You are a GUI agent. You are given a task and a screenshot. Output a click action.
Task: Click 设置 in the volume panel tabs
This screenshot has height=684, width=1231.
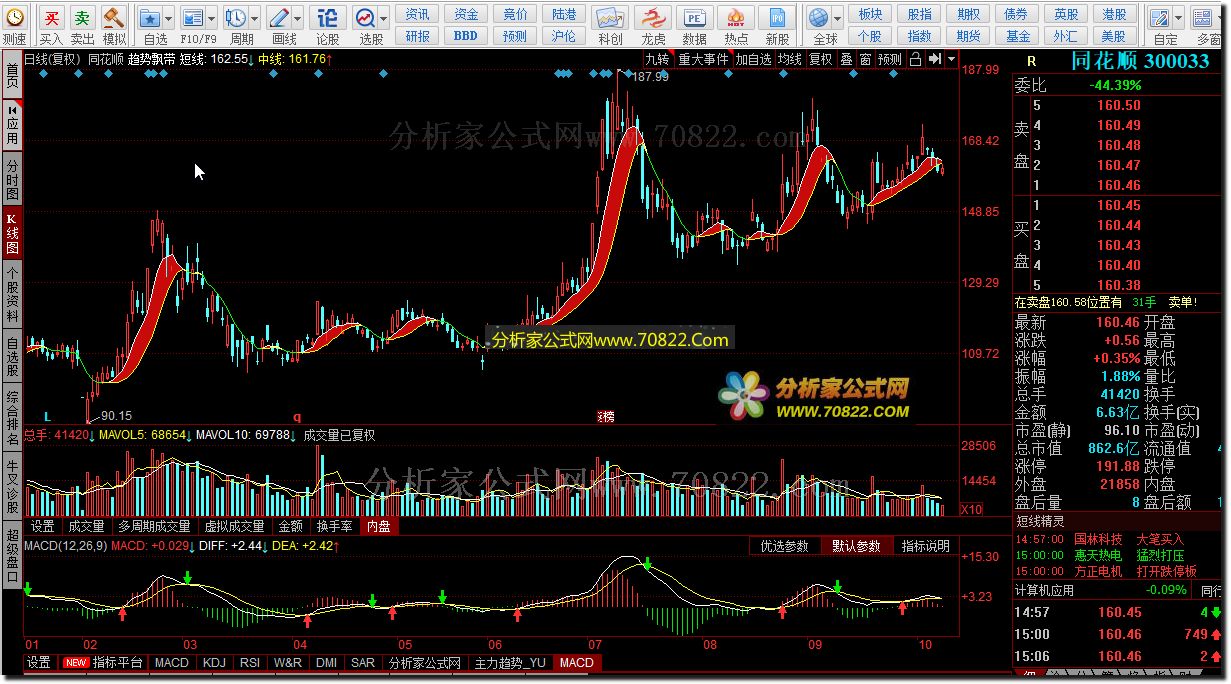pyautogui.click(x=43, y=526)
